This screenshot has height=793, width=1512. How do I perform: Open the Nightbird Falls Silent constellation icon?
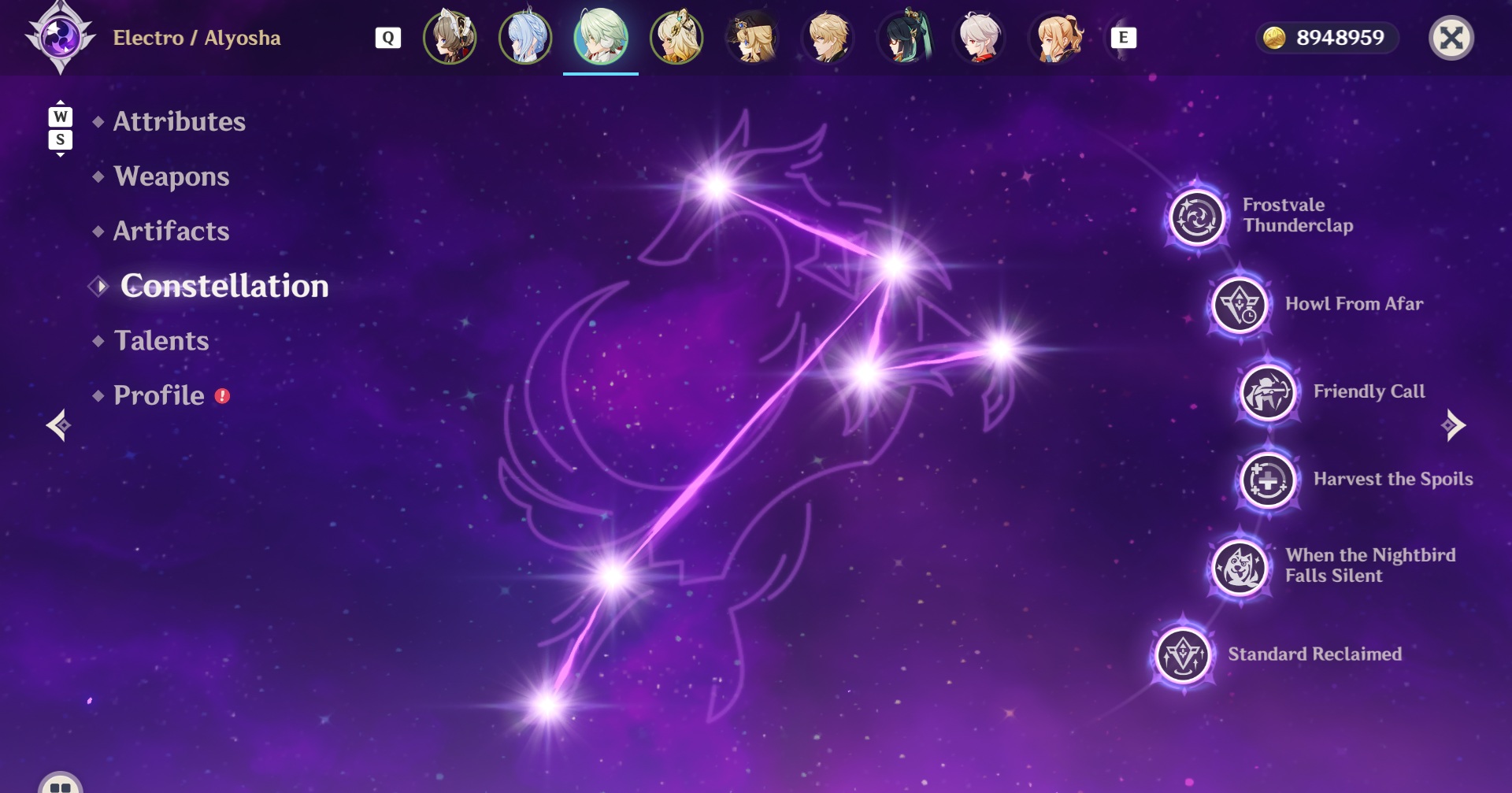(x=1240, y=567)
